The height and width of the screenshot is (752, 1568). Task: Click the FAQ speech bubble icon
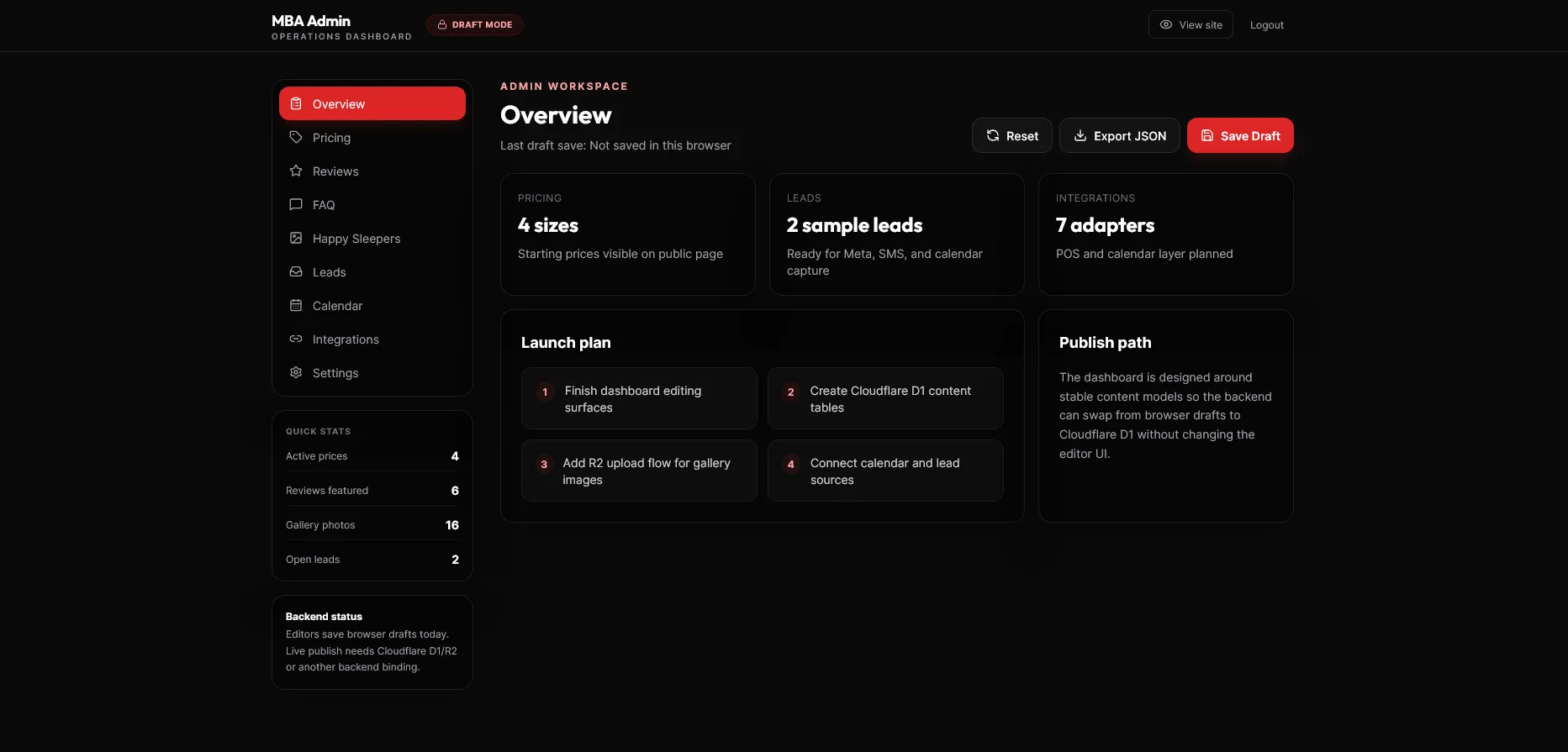pyautogui.click(x=296, y=204)
